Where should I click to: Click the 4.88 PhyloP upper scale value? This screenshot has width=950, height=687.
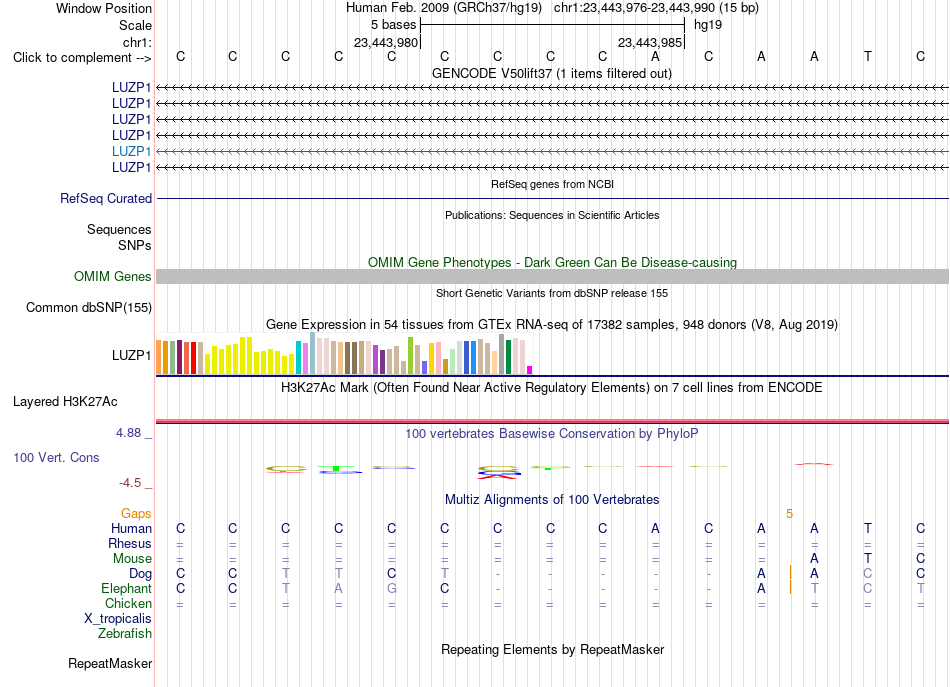tap(128, 433)
